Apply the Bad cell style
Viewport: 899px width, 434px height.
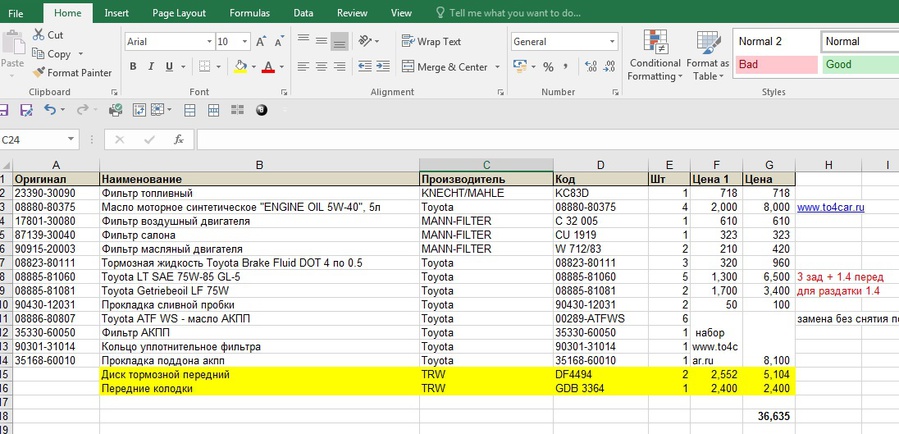[x=776, y=64]
